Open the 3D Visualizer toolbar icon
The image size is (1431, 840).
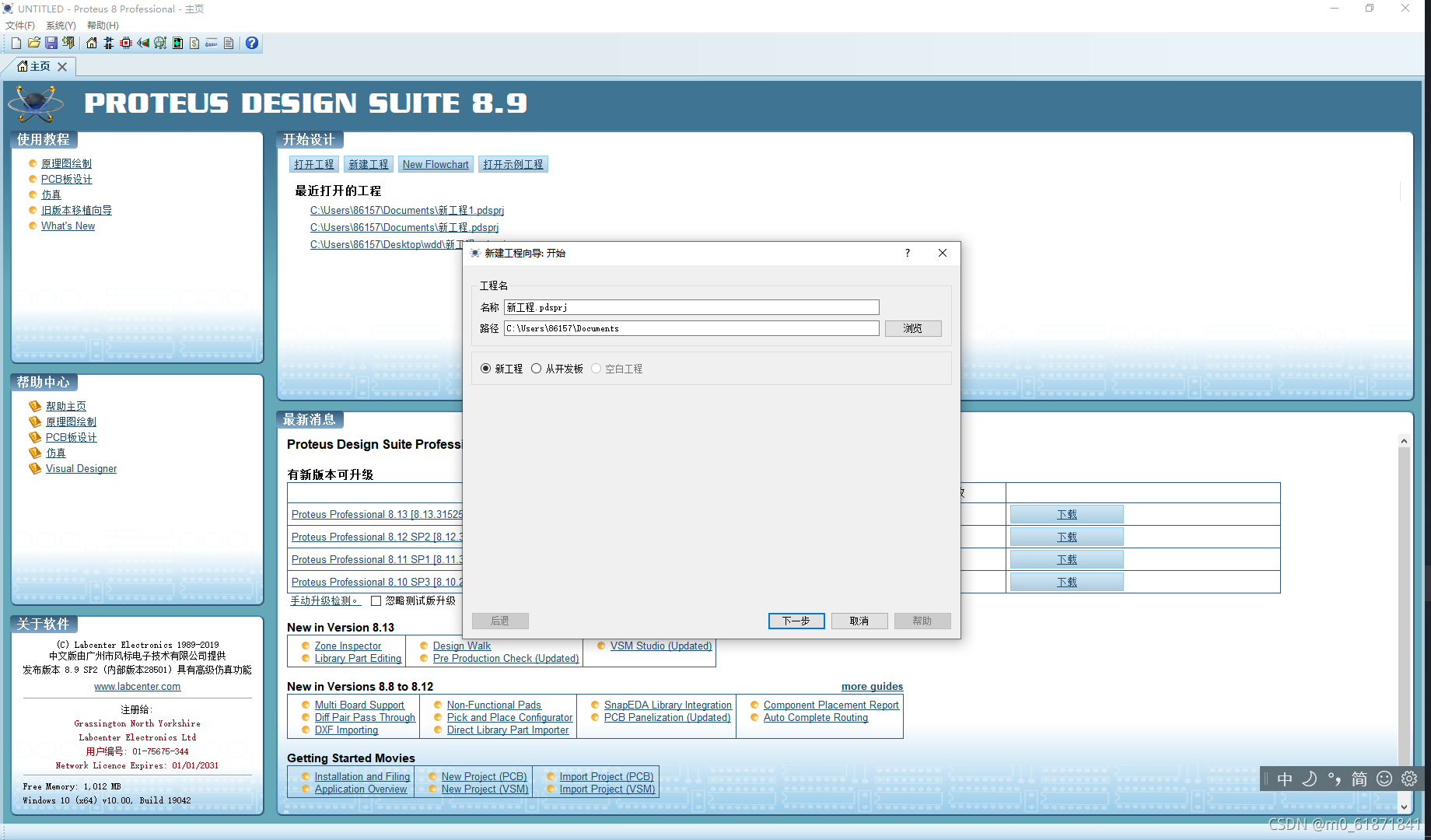tap(143, 44)
